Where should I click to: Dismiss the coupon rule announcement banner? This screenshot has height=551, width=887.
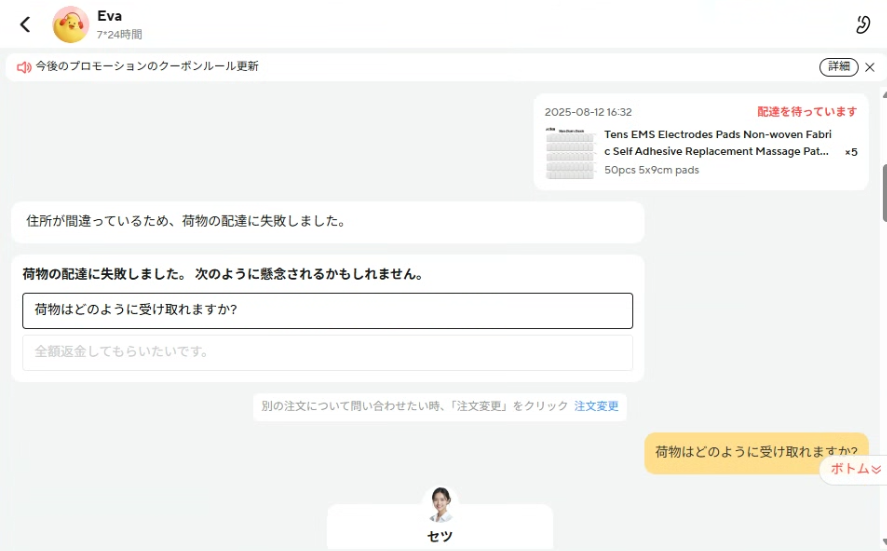click(870, 67)
